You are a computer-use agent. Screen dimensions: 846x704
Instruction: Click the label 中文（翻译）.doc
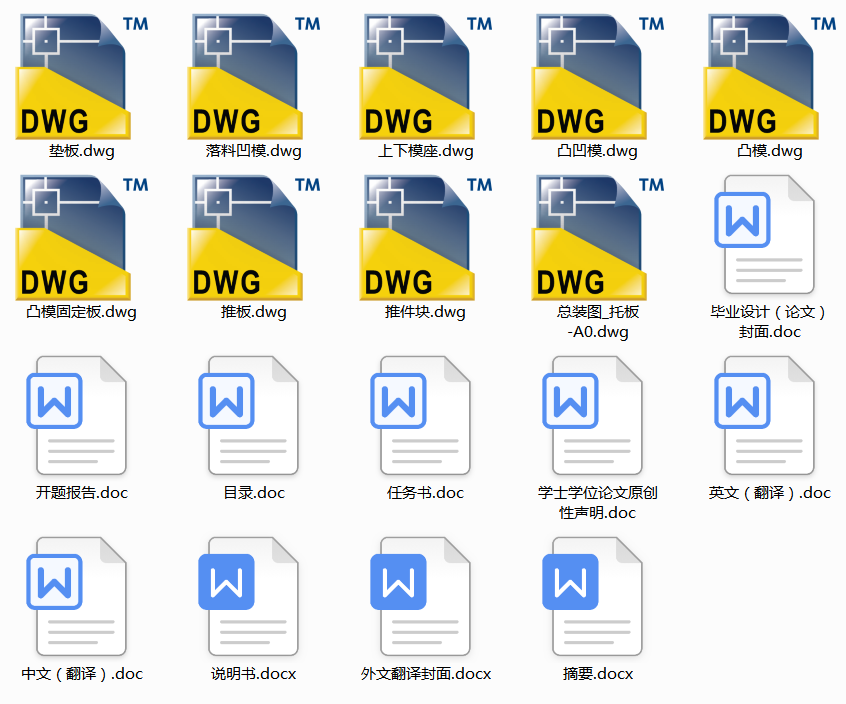pos(82,674)
